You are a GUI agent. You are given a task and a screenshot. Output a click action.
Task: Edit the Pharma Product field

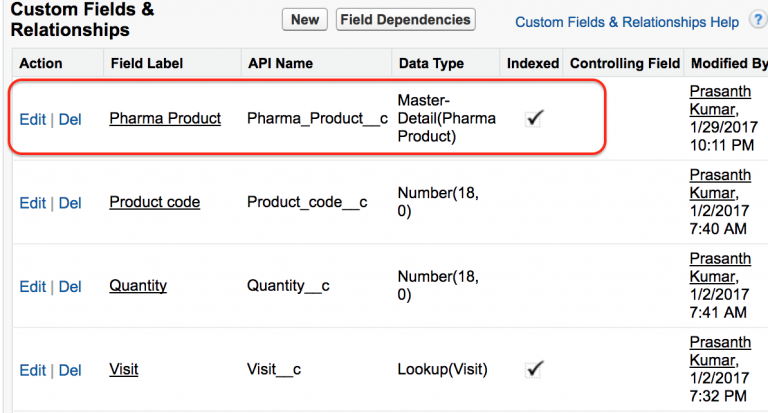point(32,119)
